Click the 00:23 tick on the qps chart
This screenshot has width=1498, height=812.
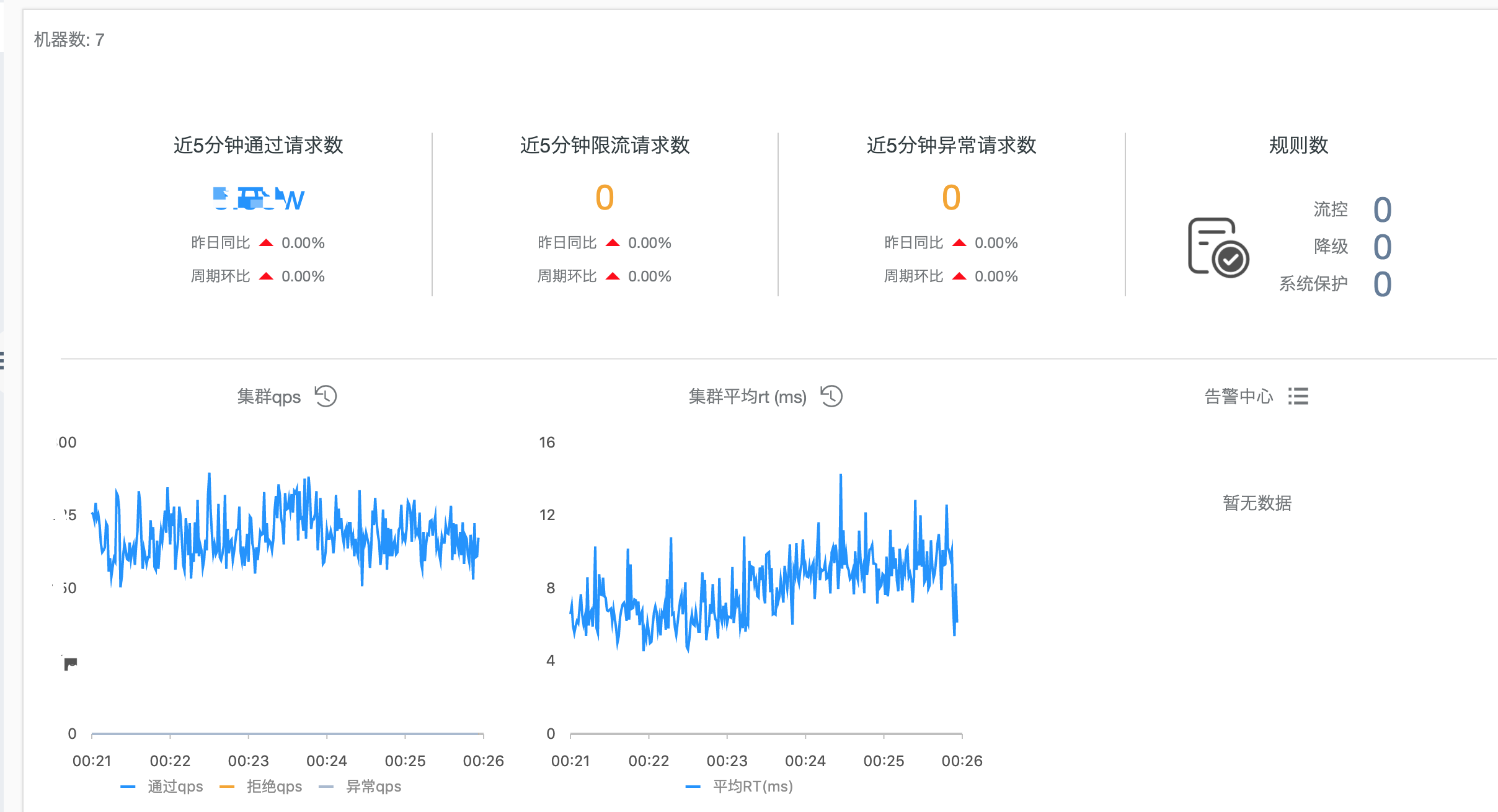pyautogui.click(x=248, y=761)
